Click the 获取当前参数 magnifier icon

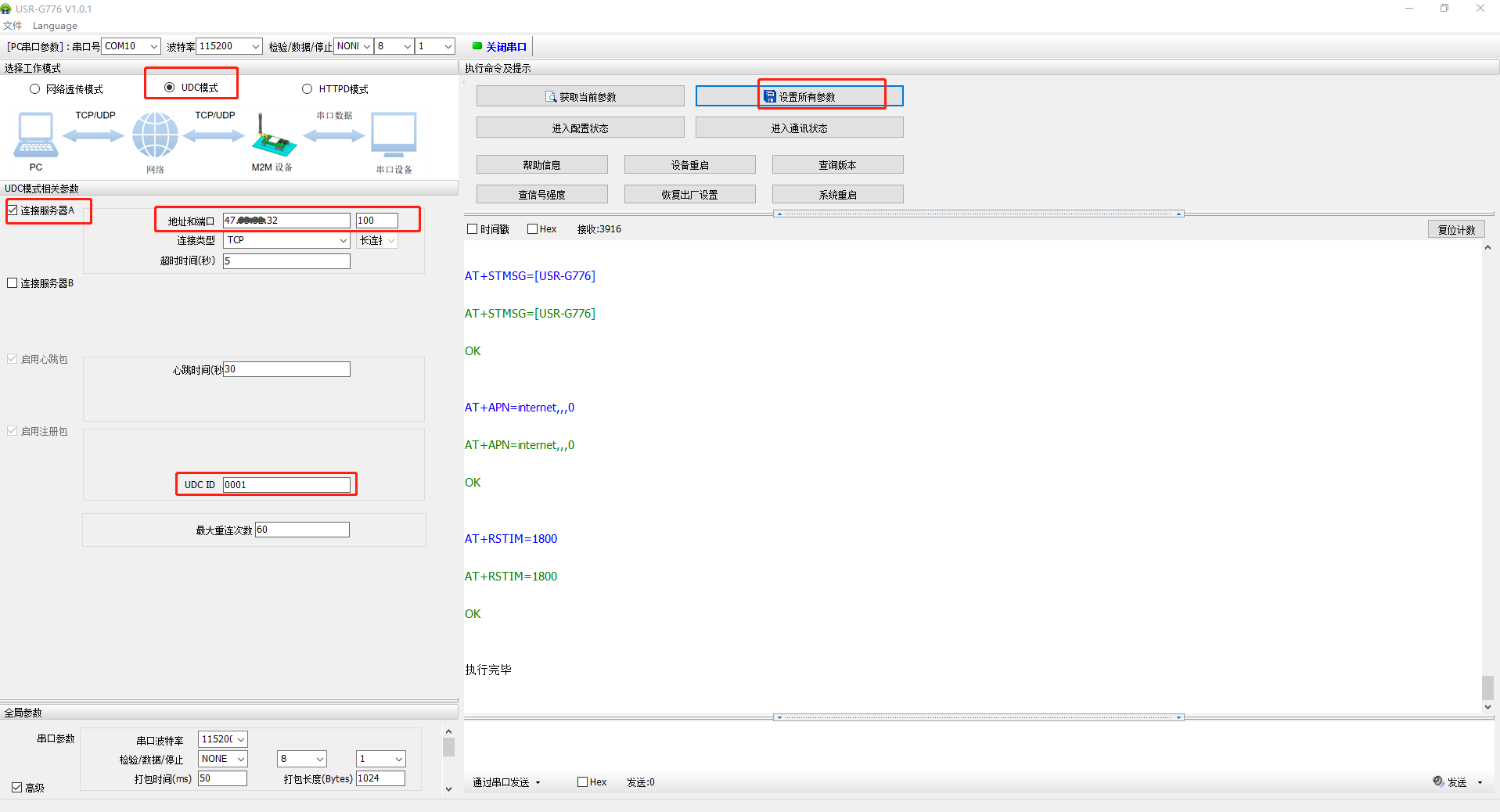pyautogui.click(x=551, y=97)
